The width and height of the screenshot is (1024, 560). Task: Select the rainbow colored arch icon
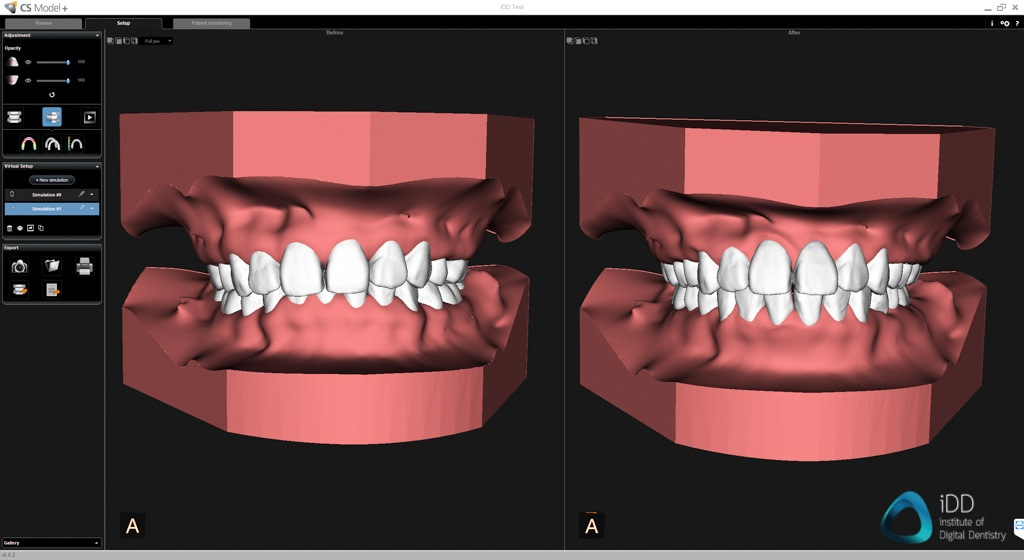pyautogui.click(x=29, y=144)
